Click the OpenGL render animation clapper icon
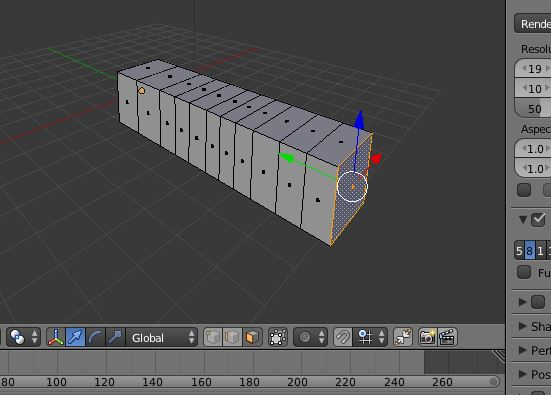551x395 pixels. [x=447, y=337]
